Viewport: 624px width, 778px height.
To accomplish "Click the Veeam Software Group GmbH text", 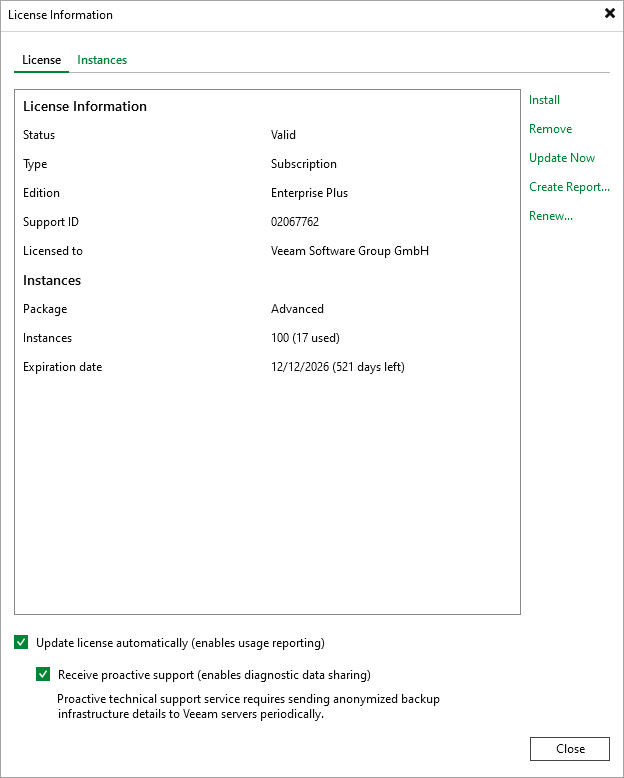I will click(350, 251).
